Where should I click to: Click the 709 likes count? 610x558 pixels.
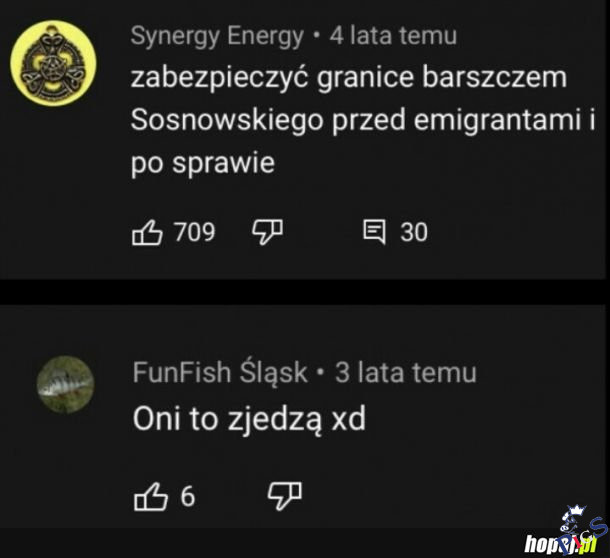(195, 232)
